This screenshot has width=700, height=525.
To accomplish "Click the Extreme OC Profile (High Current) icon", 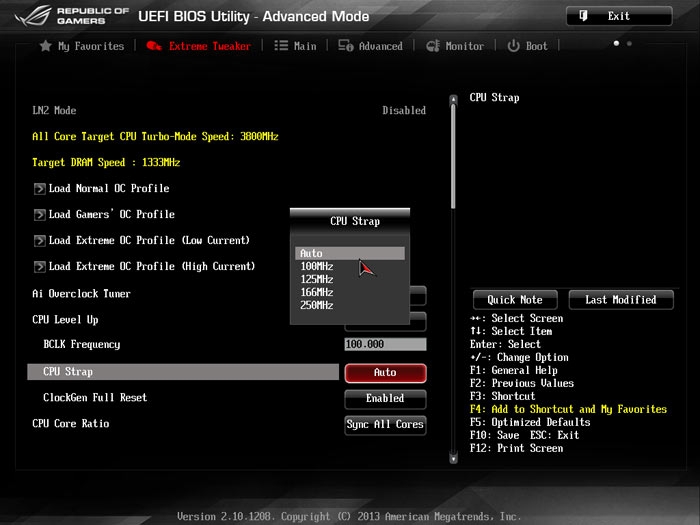I will [40, 266].
